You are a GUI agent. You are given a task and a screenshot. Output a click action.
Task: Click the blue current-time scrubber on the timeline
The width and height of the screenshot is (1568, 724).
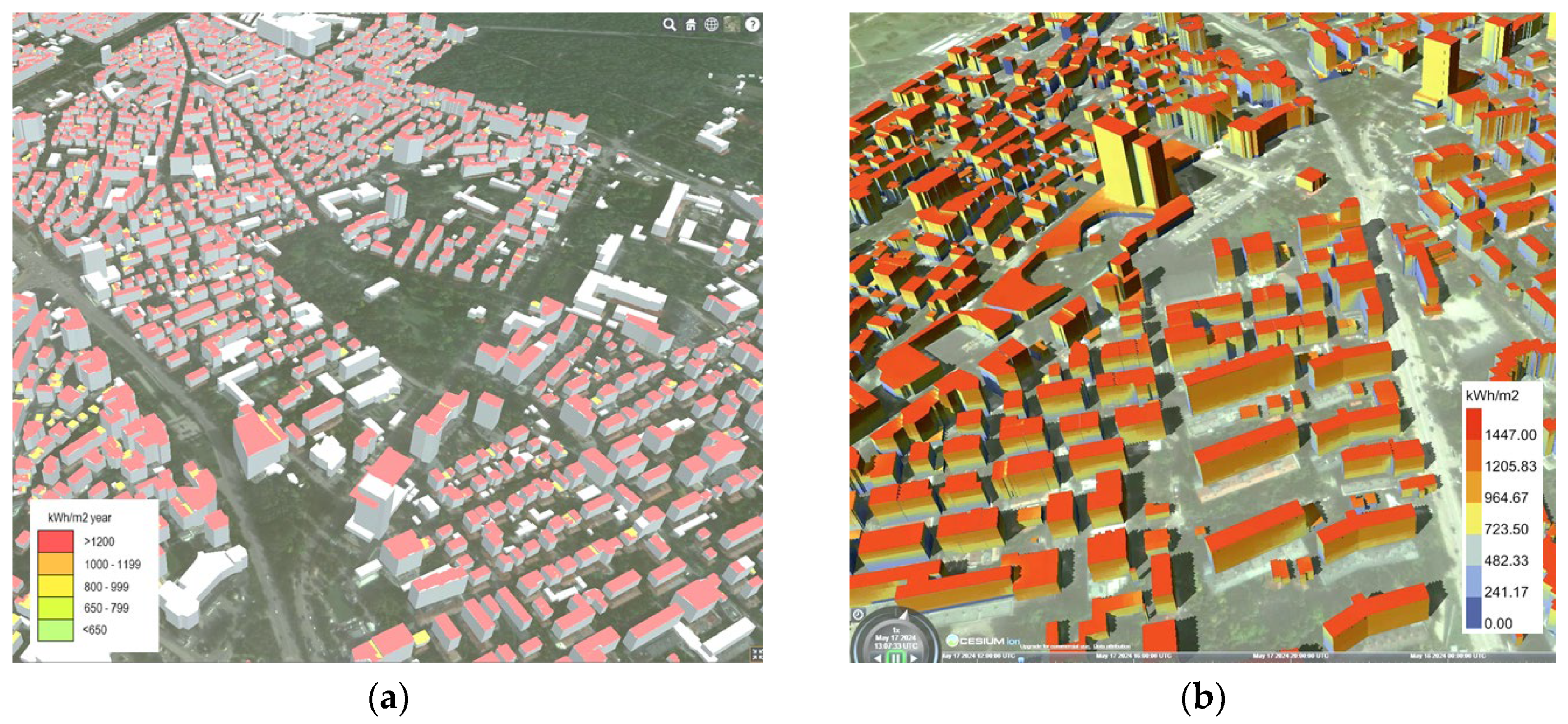point(1021,660)
